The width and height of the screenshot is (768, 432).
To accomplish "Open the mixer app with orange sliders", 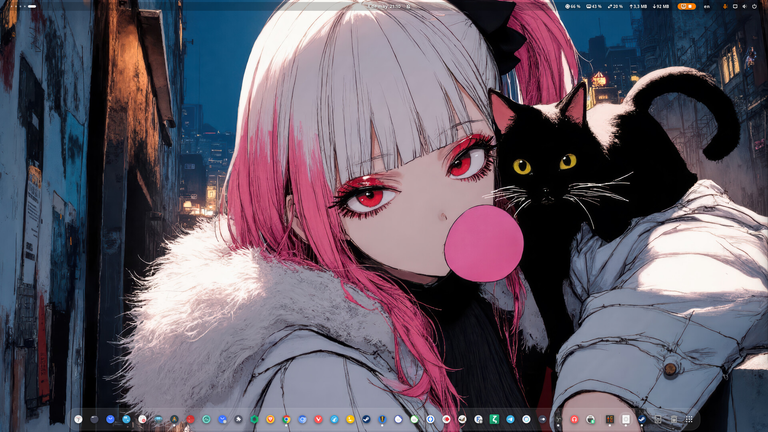I will [x=610, y=419].
